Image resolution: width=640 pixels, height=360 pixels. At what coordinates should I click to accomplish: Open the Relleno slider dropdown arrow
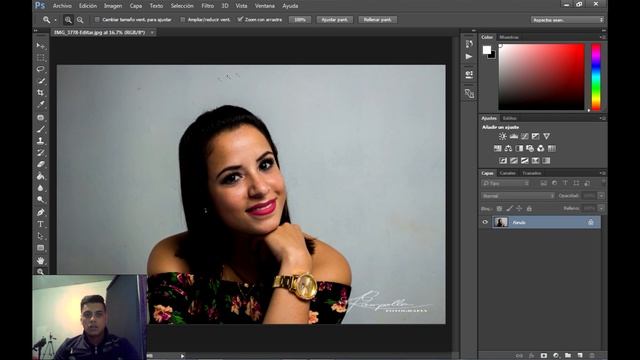[x=601, y=209]
